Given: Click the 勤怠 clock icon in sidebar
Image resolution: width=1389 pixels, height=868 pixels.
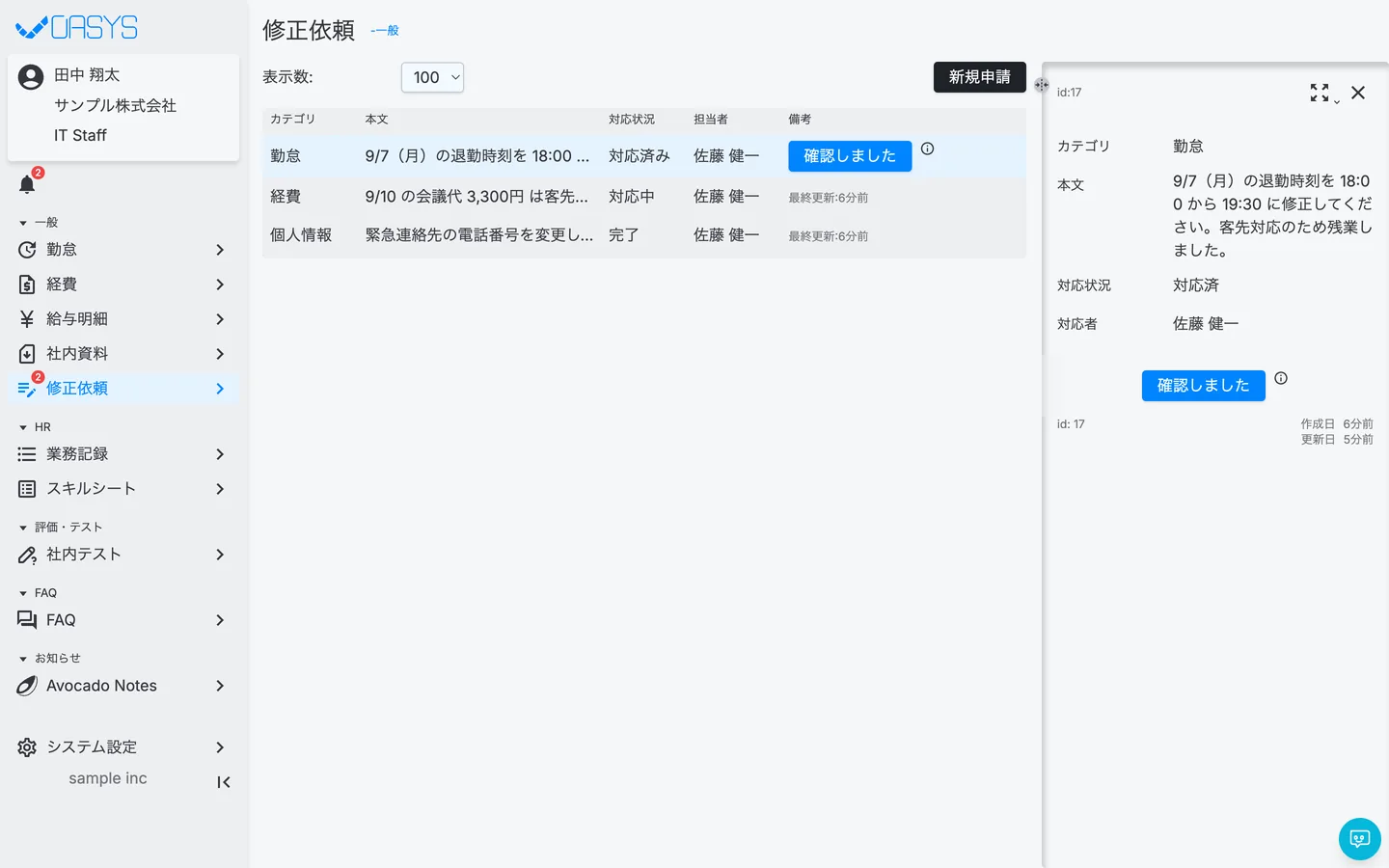Looking at the screenshot, I should pos(27,250).
